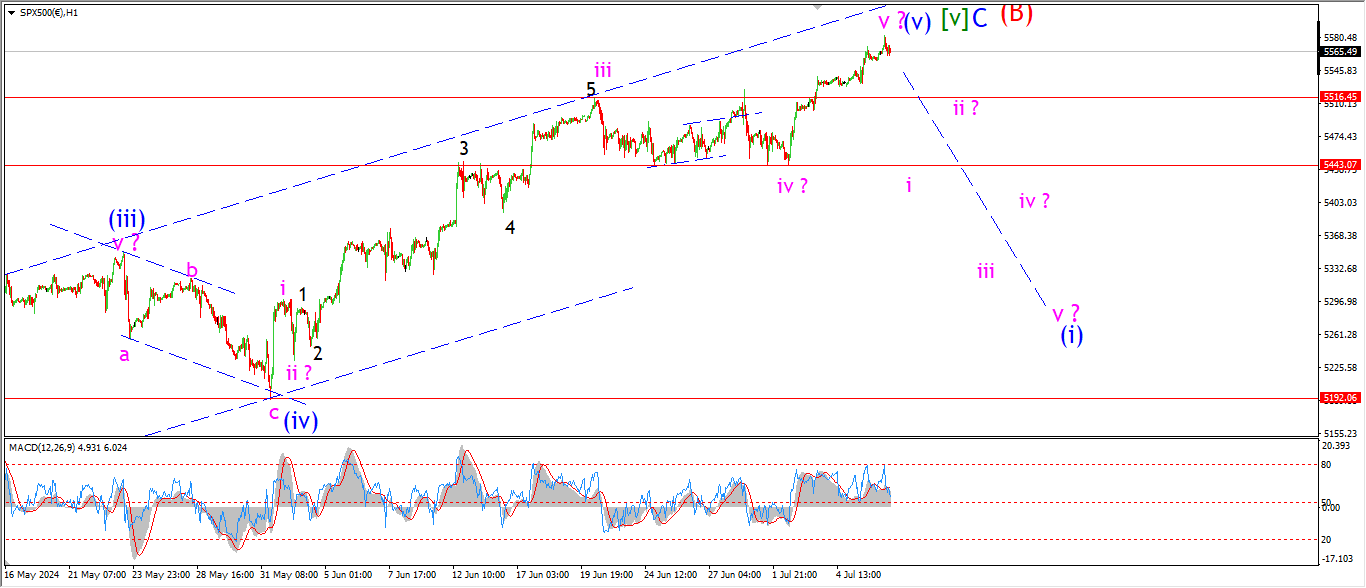Click the 80 level on the MACD scale
The height and width of the screenshot is (588, 1366).
coord(1327,465)
